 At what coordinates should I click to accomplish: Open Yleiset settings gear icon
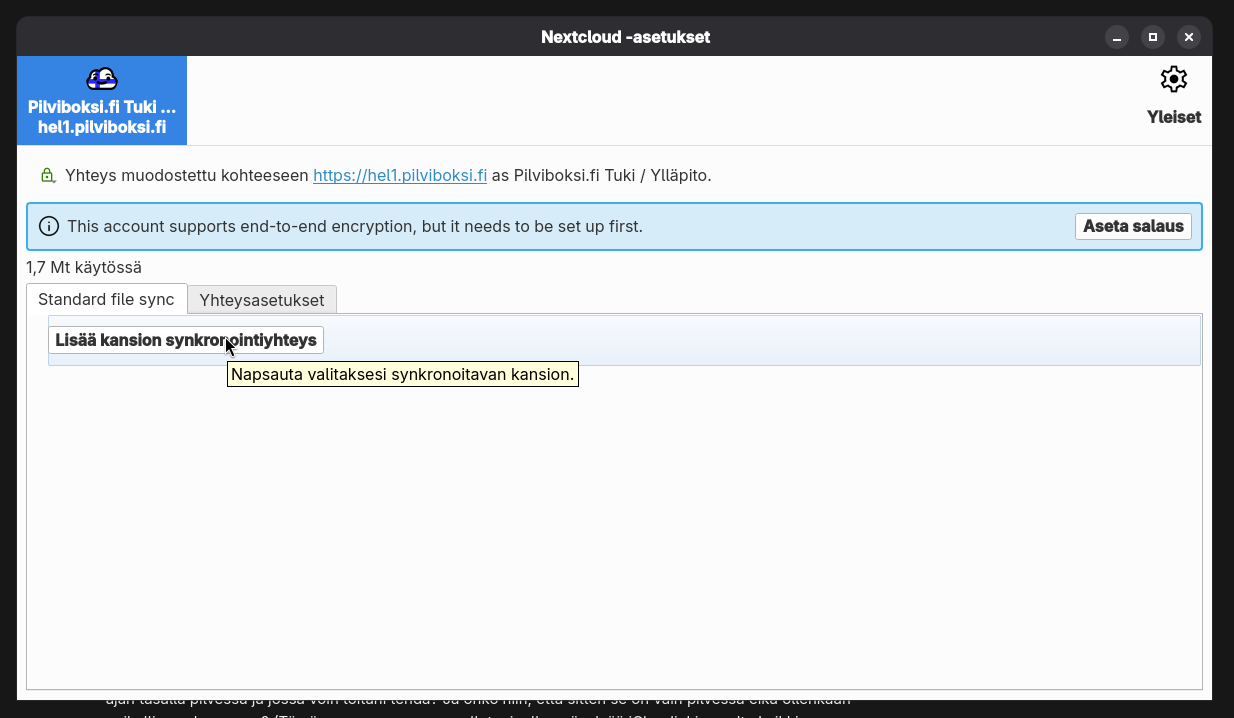1173,79
